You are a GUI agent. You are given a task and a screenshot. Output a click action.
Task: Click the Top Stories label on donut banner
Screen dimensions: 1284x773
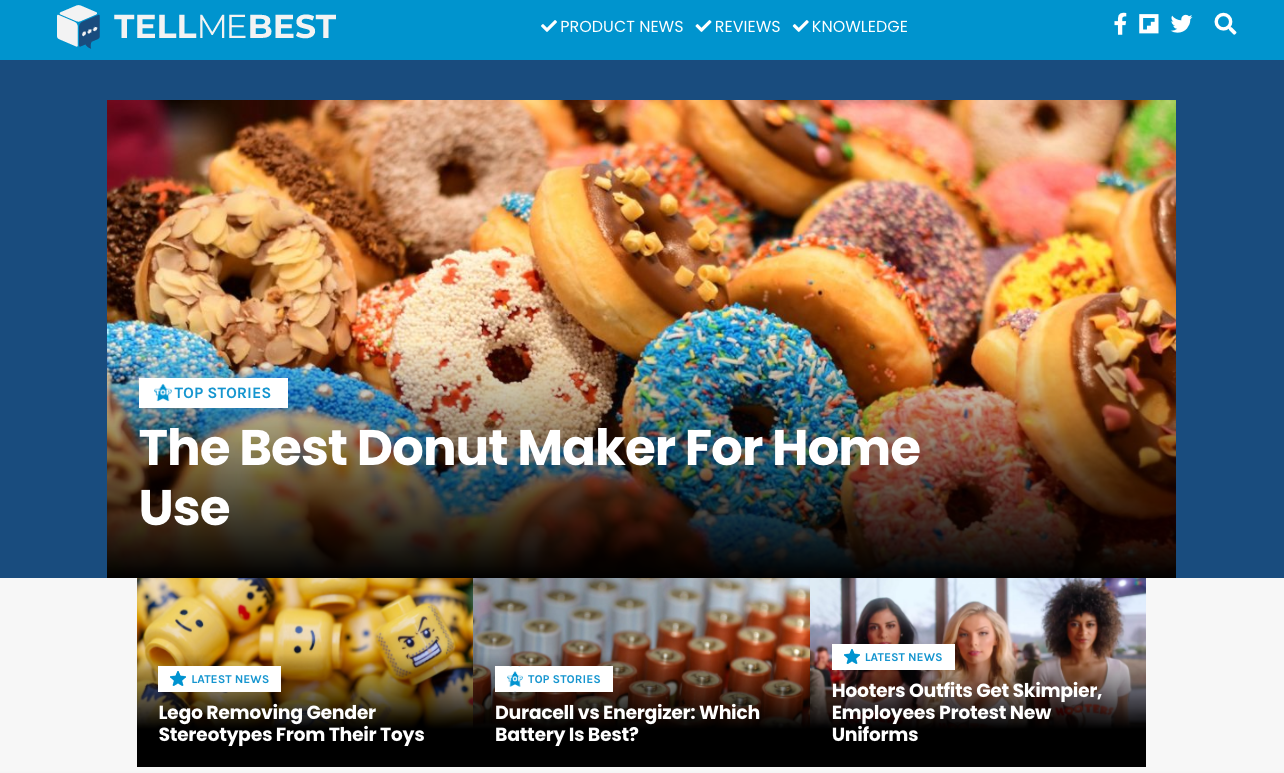(222, 393)
